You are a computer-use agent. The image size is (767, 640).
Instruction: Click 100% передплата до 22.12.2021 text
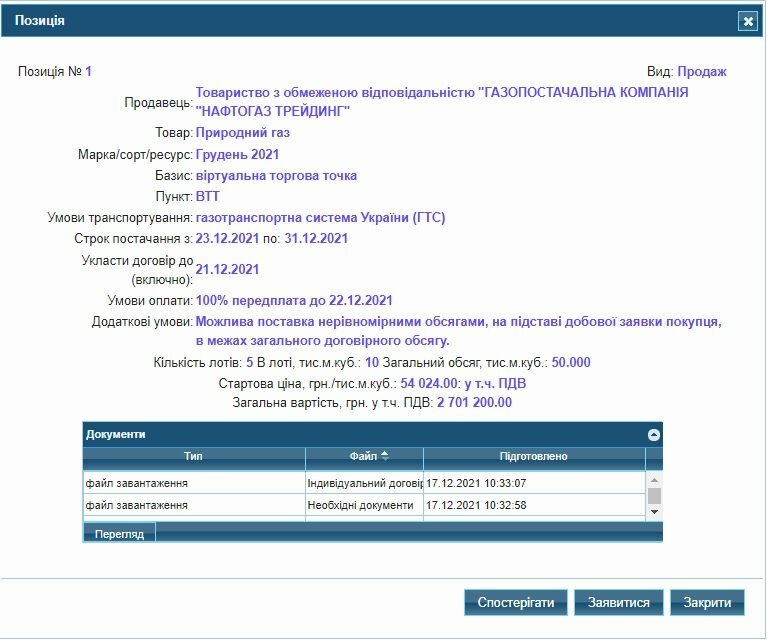click(x=294, y=300)
